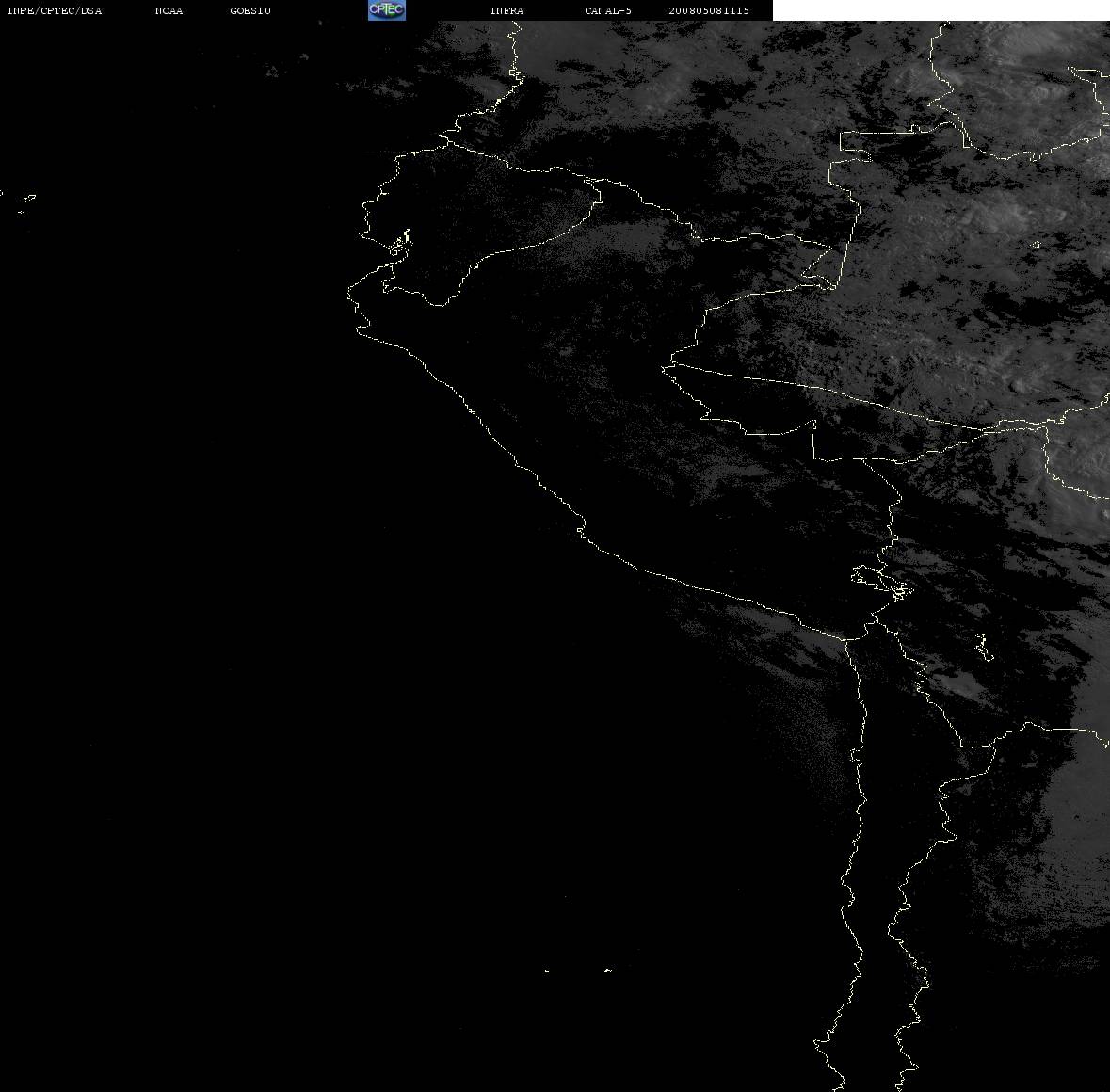Click the small islet outline below Galapagos island

[22, 212]
